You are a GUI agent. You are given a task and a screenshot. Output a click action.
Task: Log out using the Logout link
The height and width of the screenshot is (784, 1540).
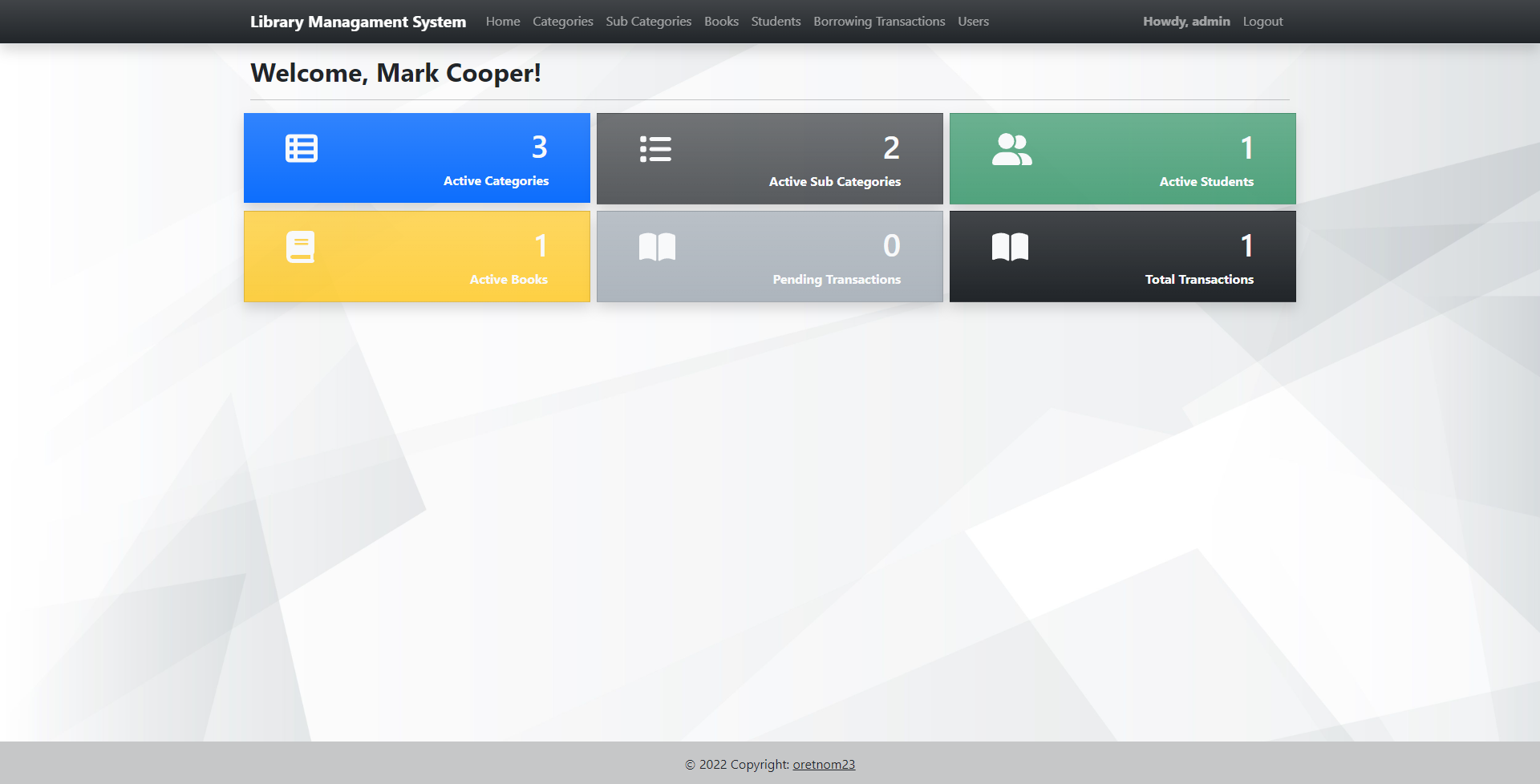tap(1262, 22)
